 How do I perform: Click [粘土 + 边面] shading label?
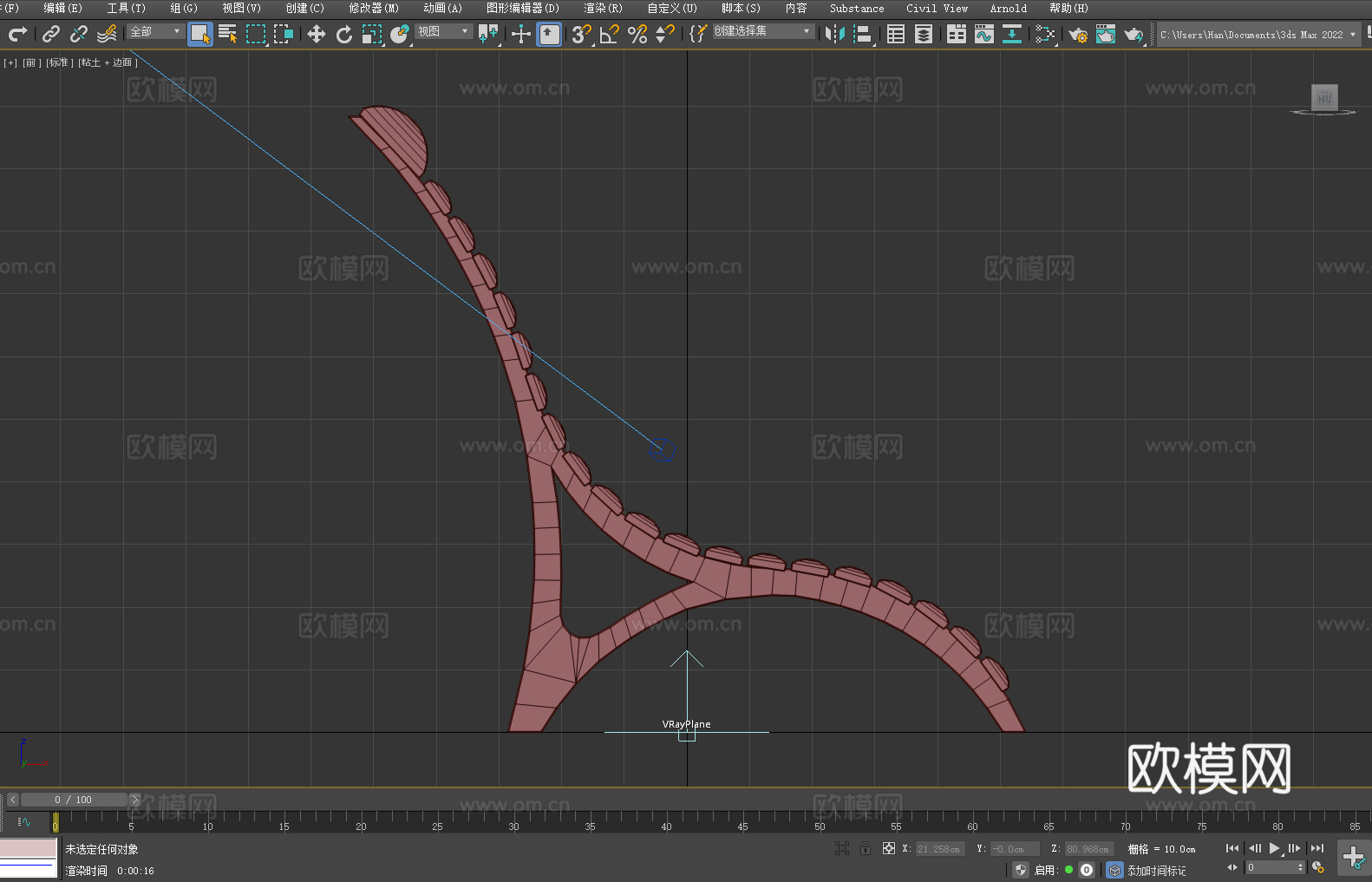[108, 62]
